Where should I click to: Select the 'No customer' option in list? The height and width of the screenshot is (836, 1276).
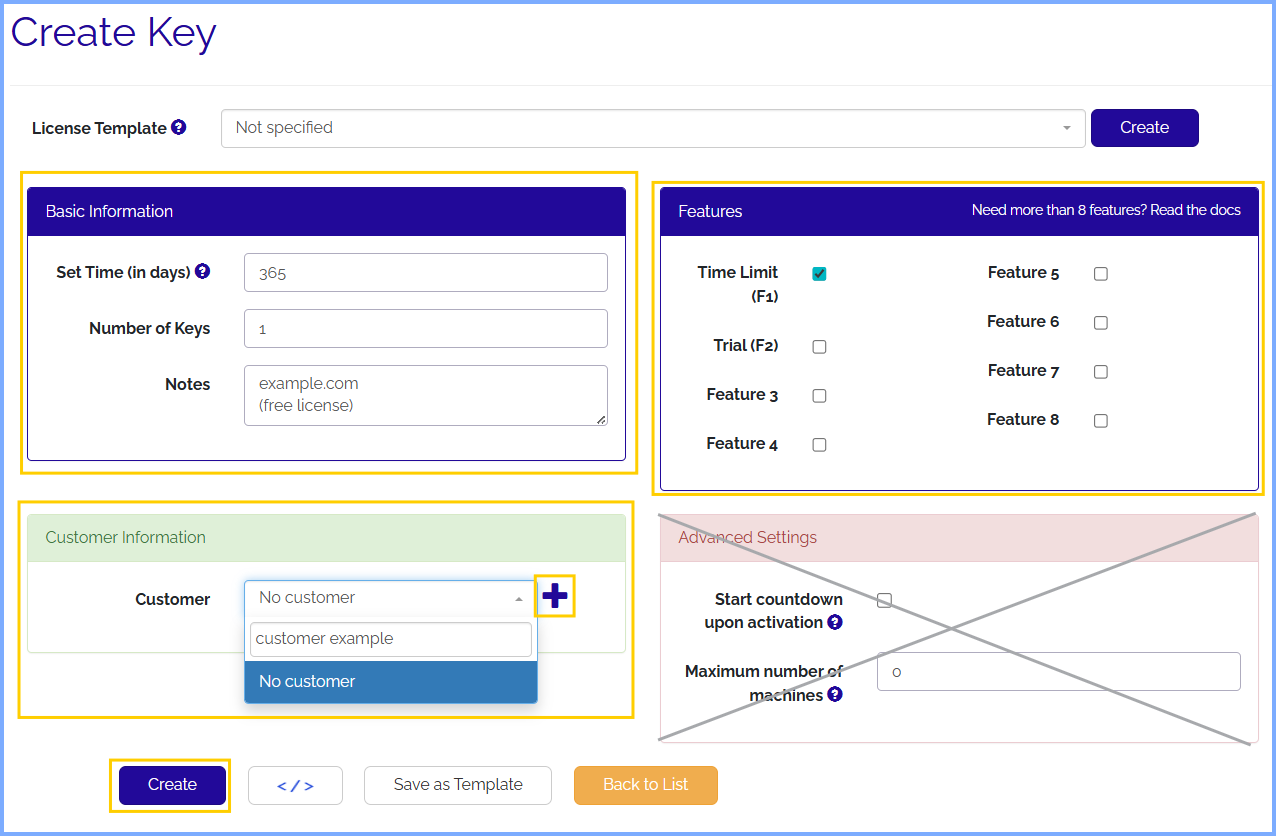coord(390,681)
